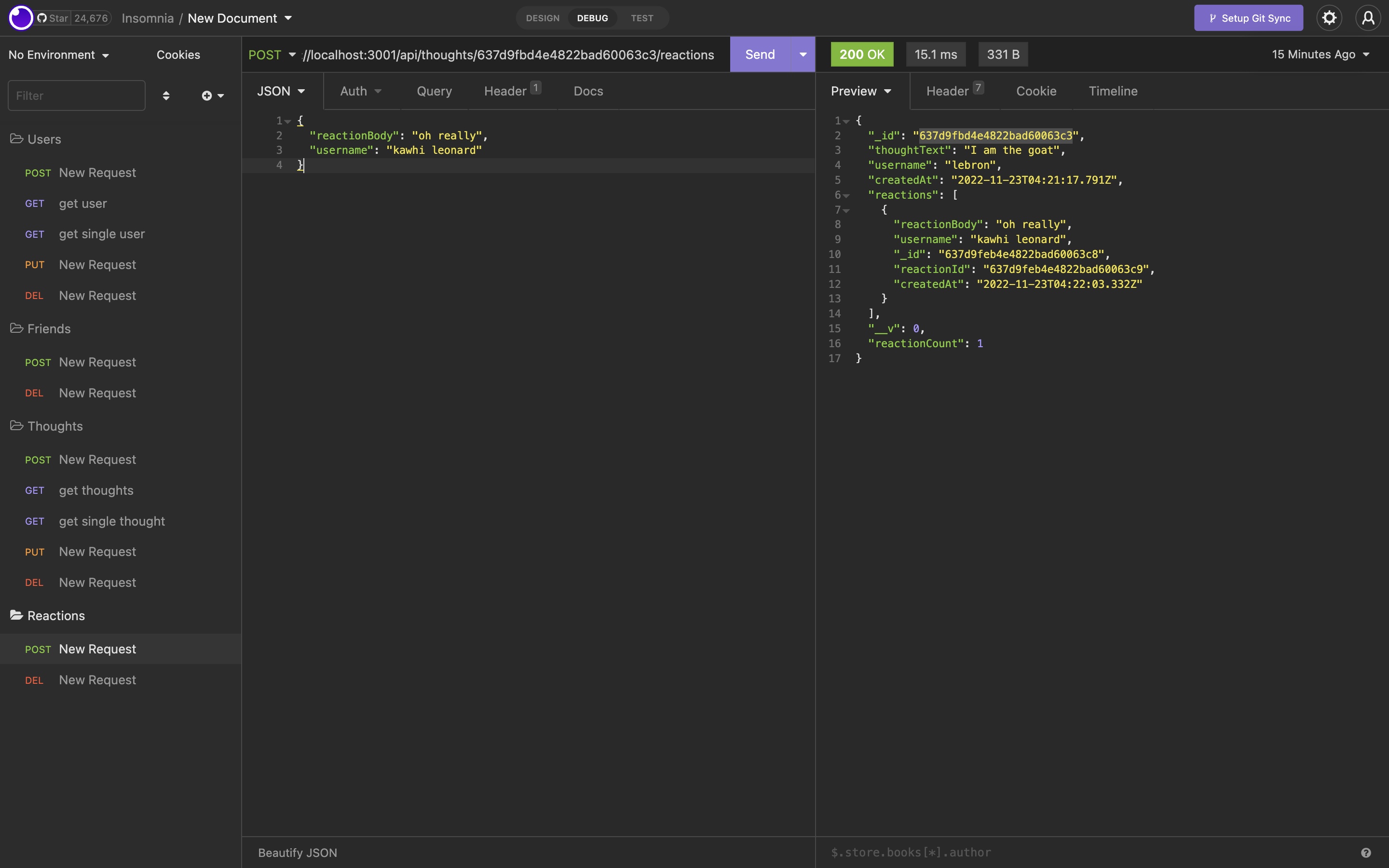Viewport: 1389px width, 868px height.
Task: Click the Insomnia logo icon
Action: click(x=21, y=18)
